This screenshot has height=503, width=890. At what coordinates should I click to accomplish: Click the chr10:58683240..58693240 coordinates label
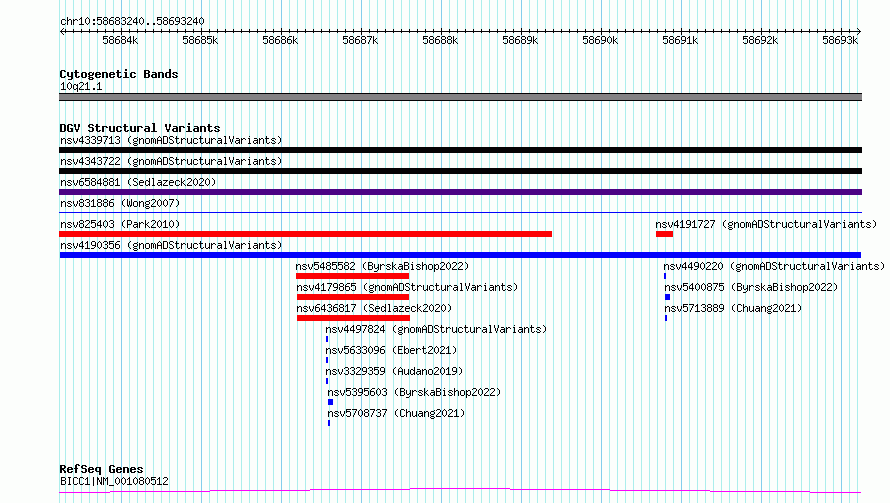click(132, 21)
